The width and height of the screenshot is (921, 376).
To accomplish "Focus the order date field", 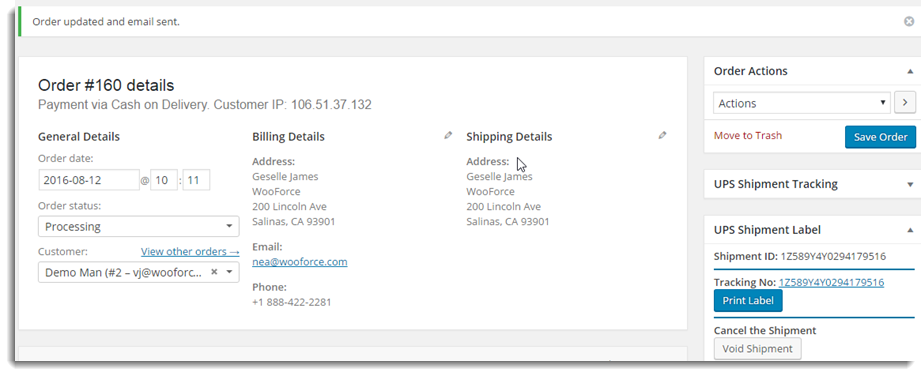I will click(89, 180).
